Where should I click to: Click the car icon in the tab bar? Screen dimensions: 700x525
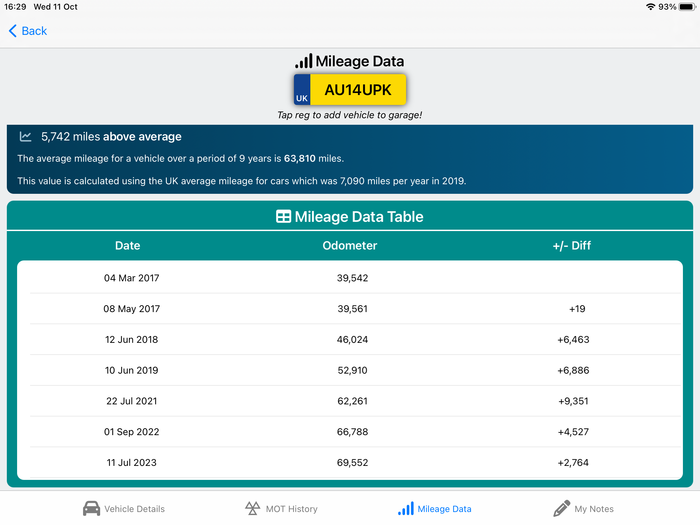[x=92, y=508]
